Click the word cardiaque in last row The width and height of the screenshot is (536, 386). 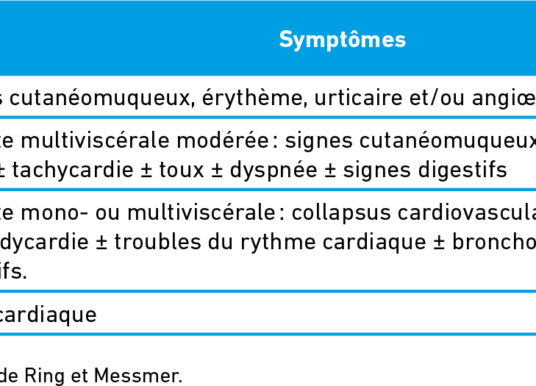pyautogui.click(x=47, y=315)
